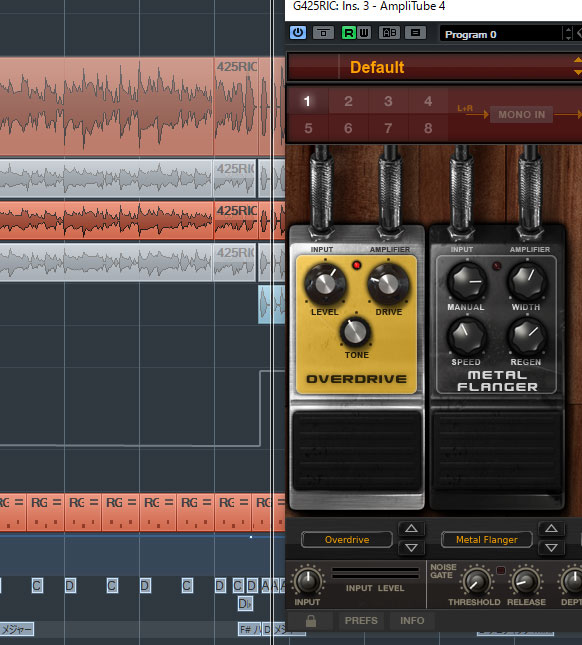Stomp the Metal Flanger pedal footswitch

point(497,450)
